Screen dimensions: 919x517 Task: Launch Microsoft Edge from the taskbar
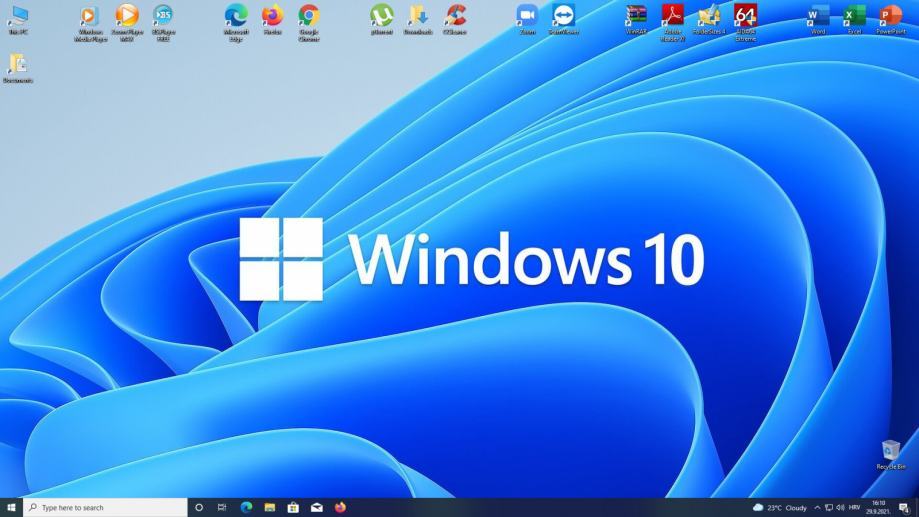click(246, 508)
